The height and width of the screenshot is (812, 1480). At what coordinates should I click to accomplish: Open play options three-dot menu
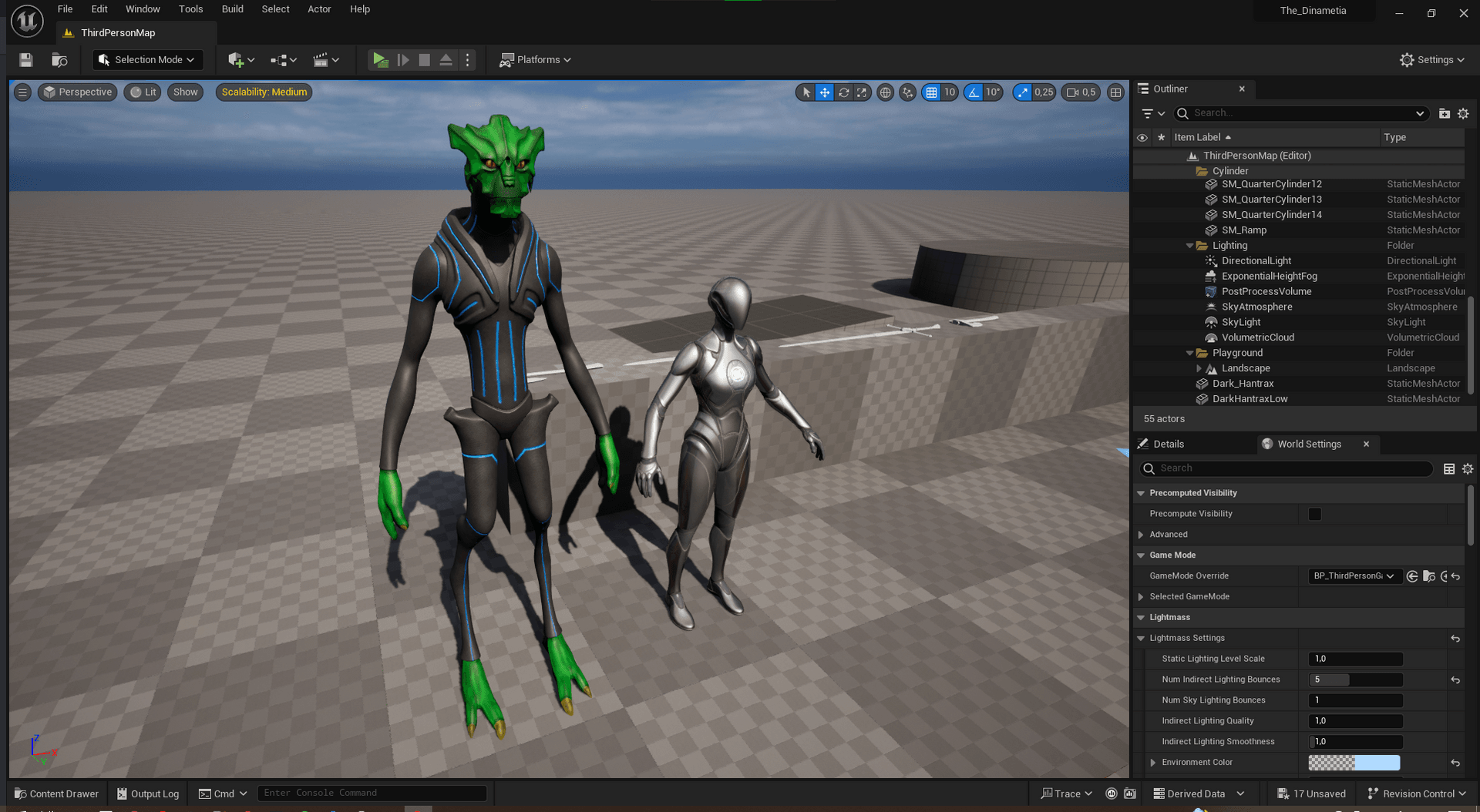point(467,59)
